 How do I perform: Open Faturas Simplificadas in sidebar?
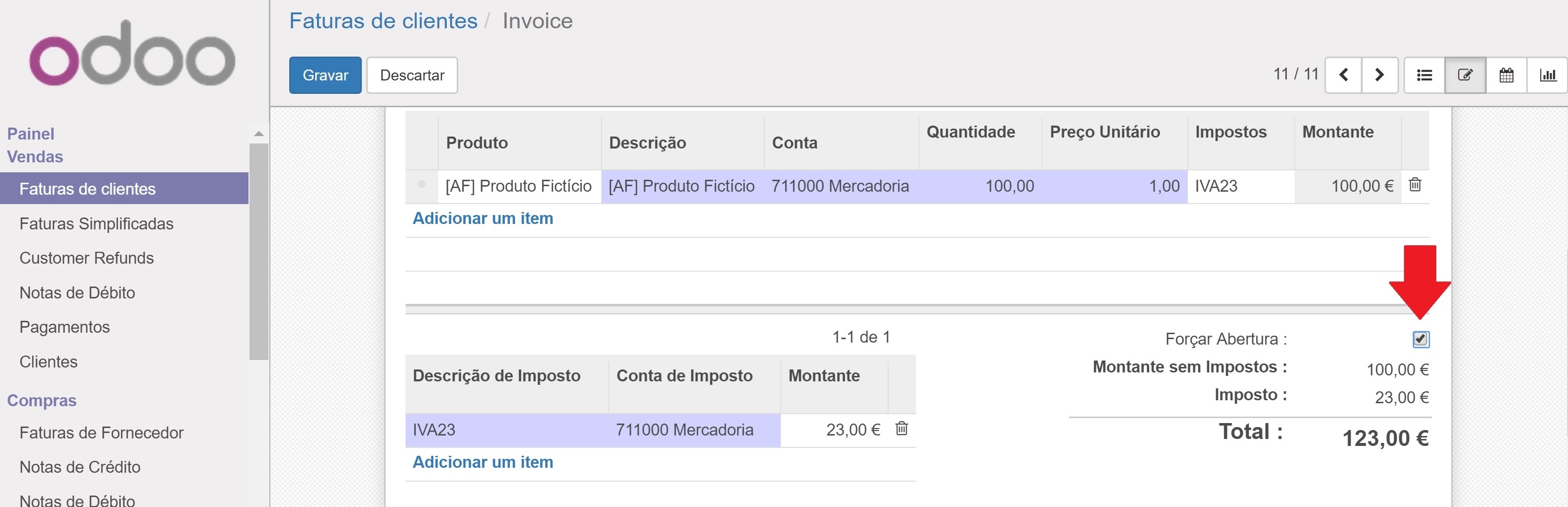[x=96, y=224]
